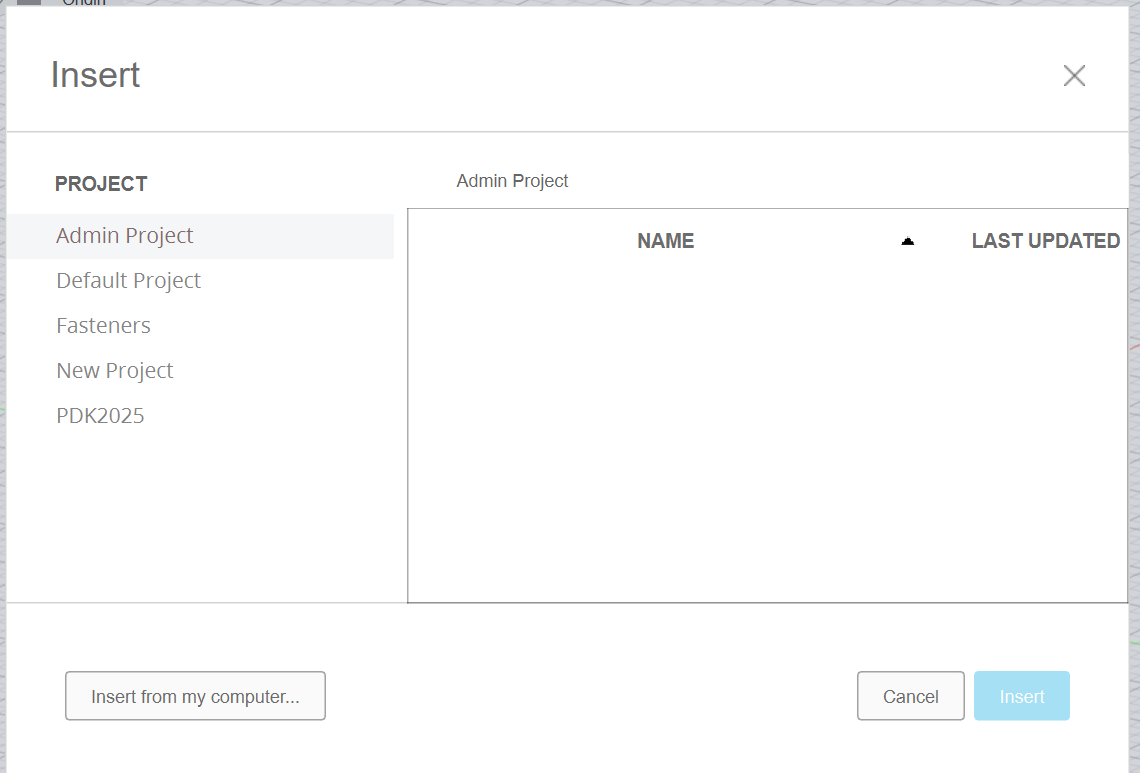Choose the Fasteners project
Image resolution: width=1140 pixels, height=773 pixels.
(x=103, y=326)
